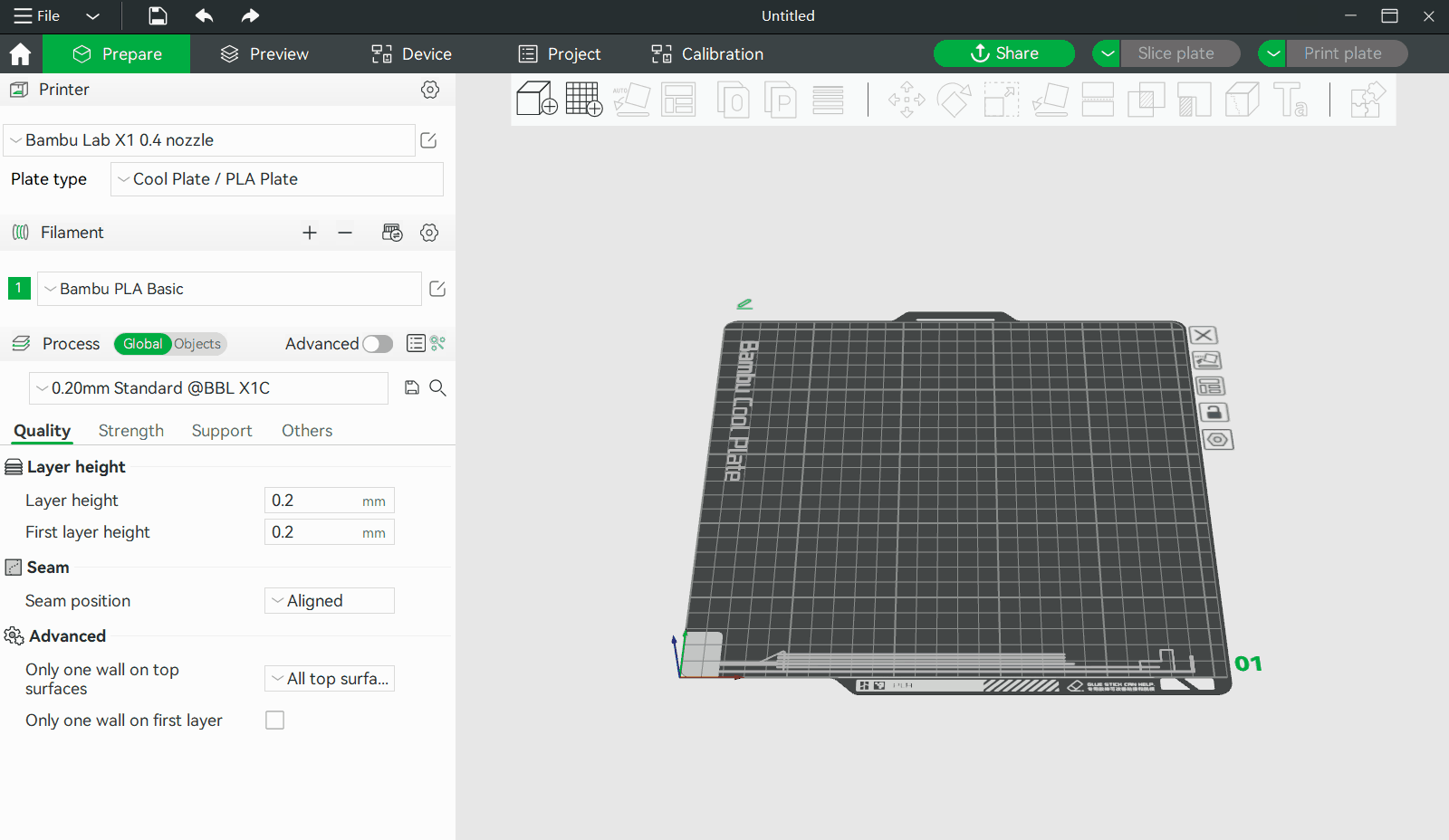Remove the plate with the X icon
The height and width of the screenshot is (840, 1449).
point(1204,335)
